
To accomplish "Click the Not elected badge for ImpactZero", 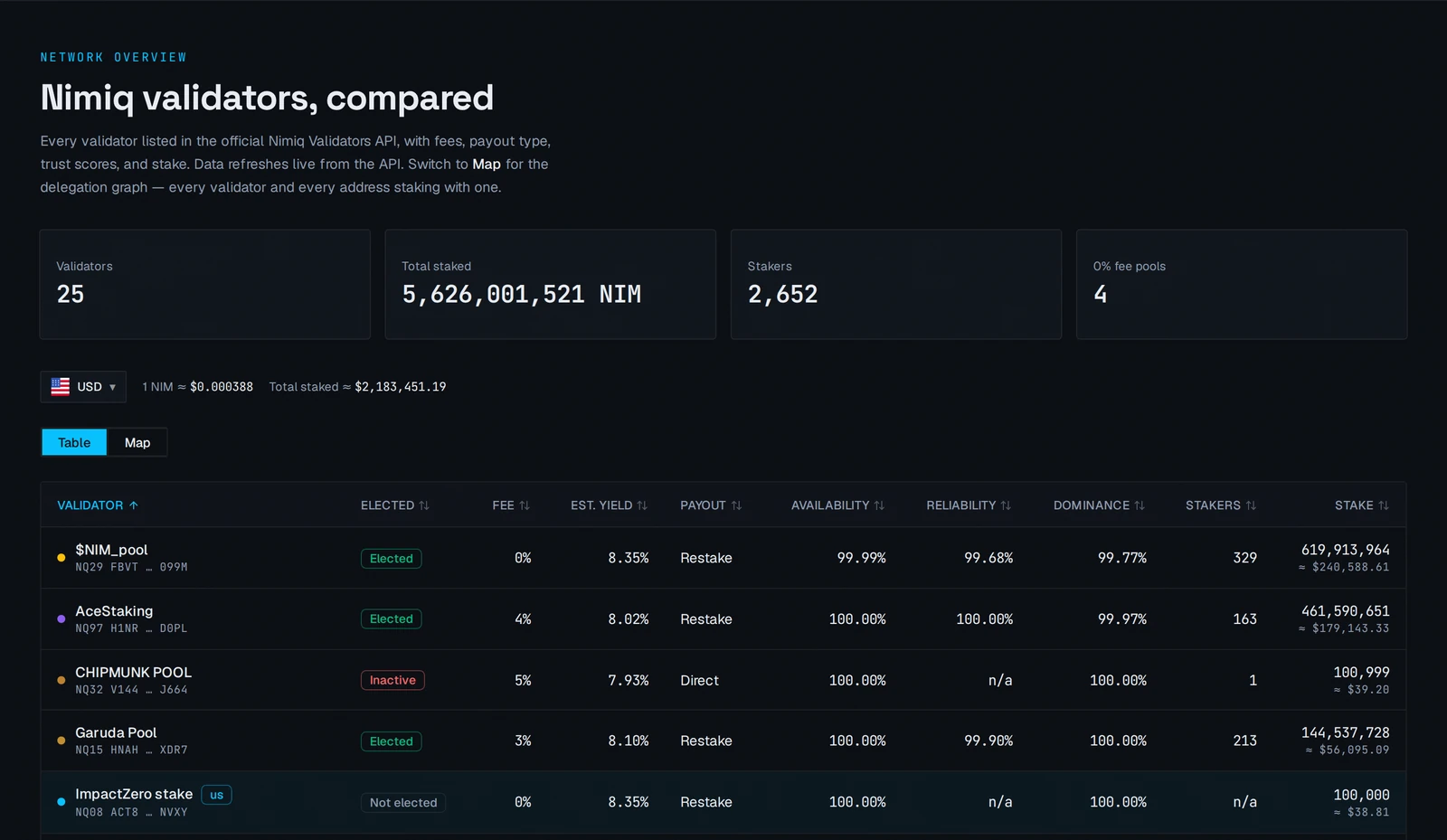I will (403, 803).
